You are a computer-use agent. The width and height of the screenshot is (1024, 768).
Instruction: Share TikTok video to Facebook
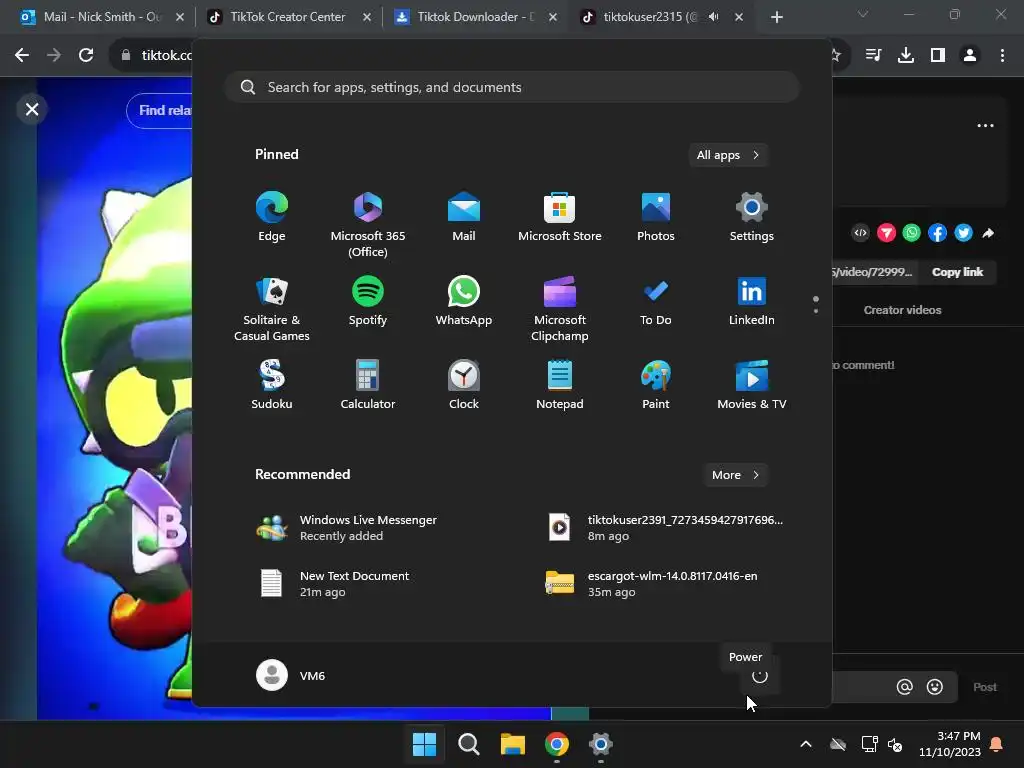pyautogui.click(x=937, y=232)
